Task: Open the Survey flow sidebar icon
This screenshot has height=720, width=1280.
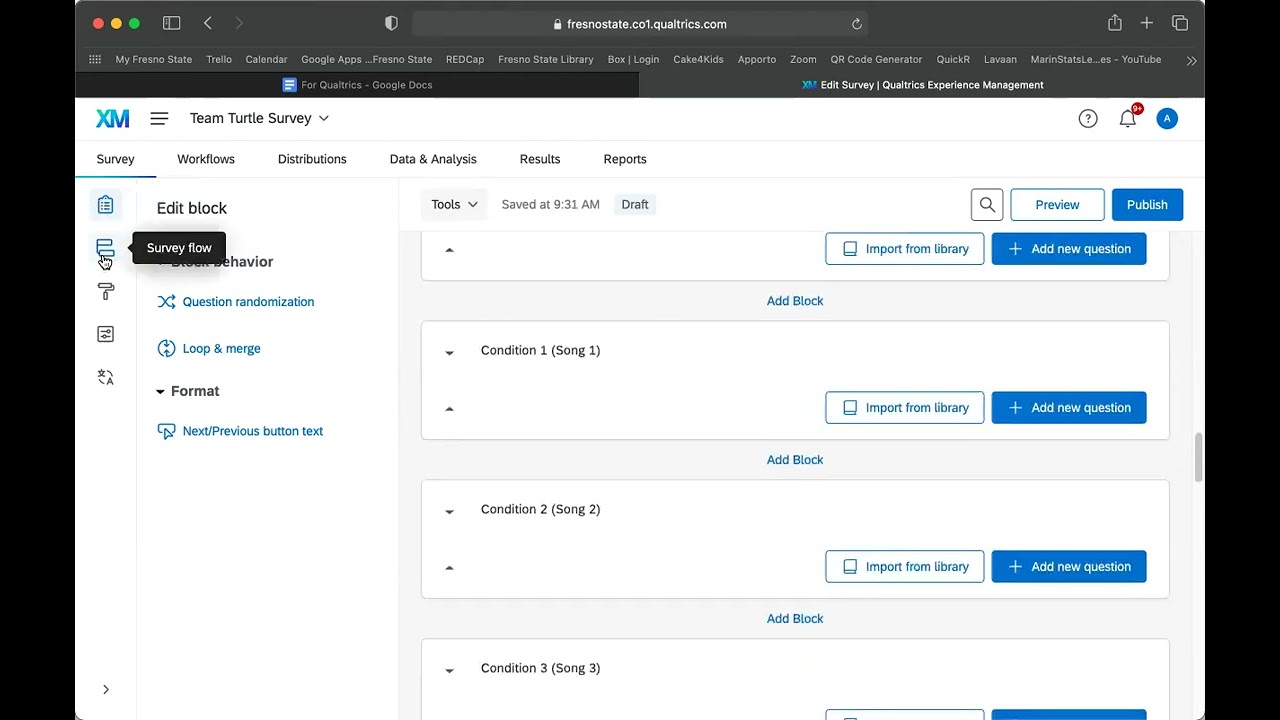Action: coord(105,248)
